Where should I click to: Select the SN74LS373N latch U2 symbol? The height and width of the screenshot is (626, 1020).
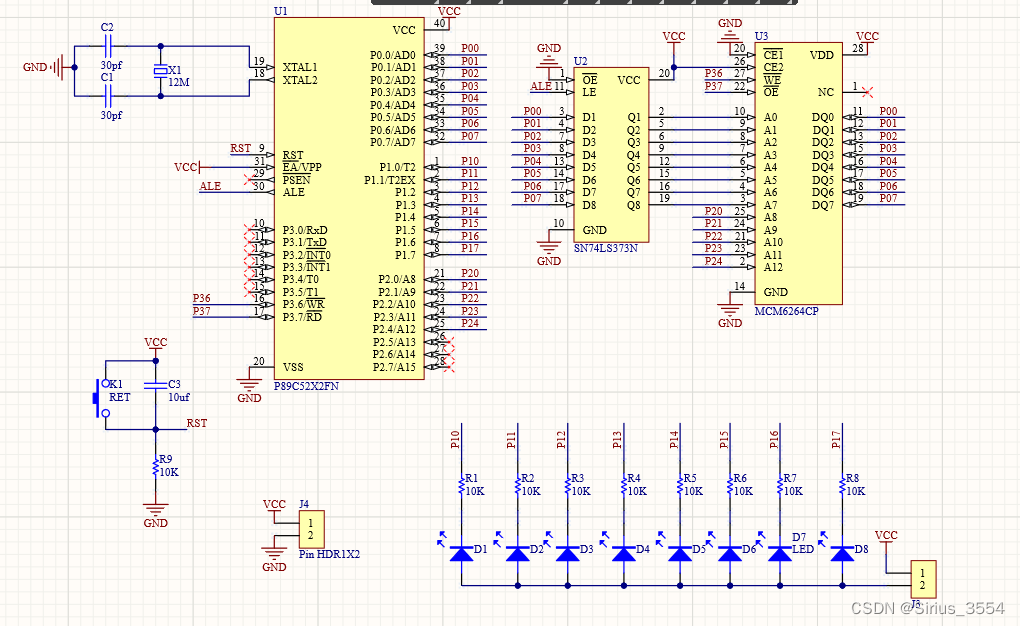pyautogui.click(x=610, y=150)
